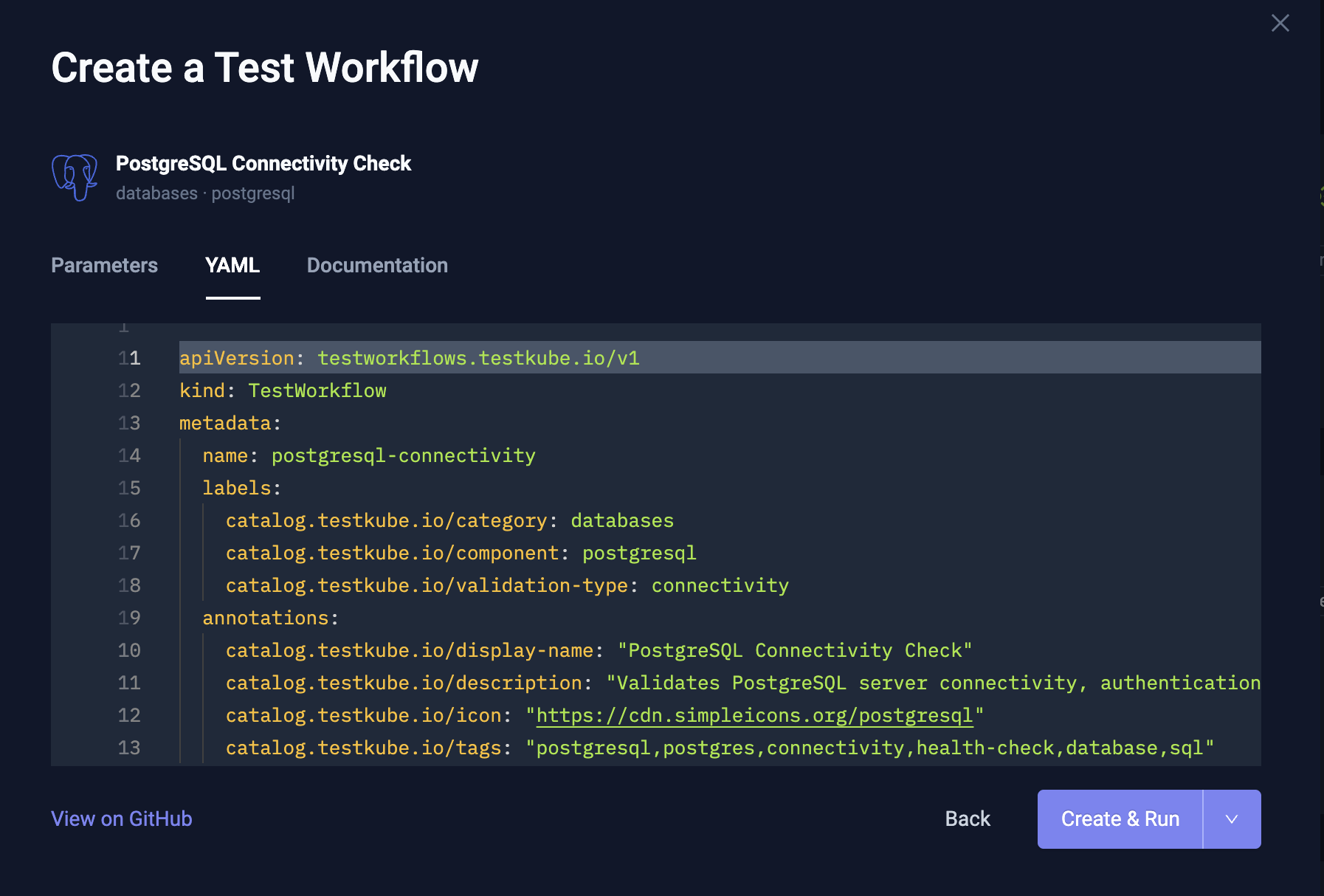Select the highlighted apiVersion line
The width and height of the screenshot is (1324, 896).
(x=410, y=358)
